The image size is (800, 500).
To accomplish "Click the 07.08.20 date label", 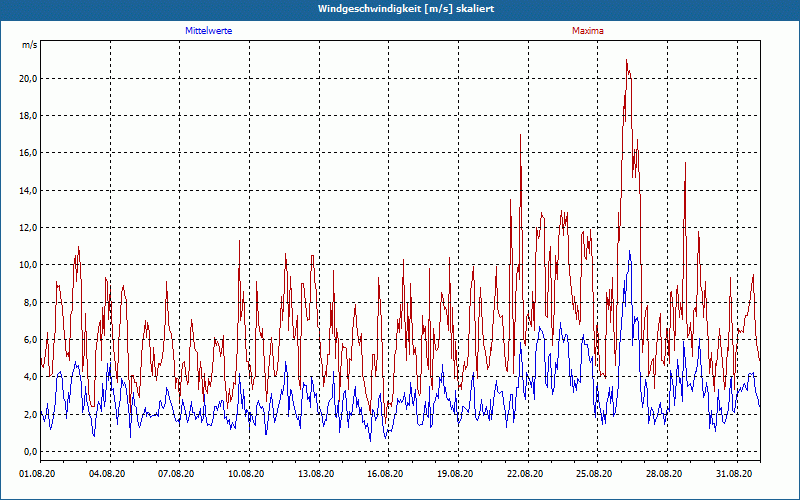I will [176, 474].
